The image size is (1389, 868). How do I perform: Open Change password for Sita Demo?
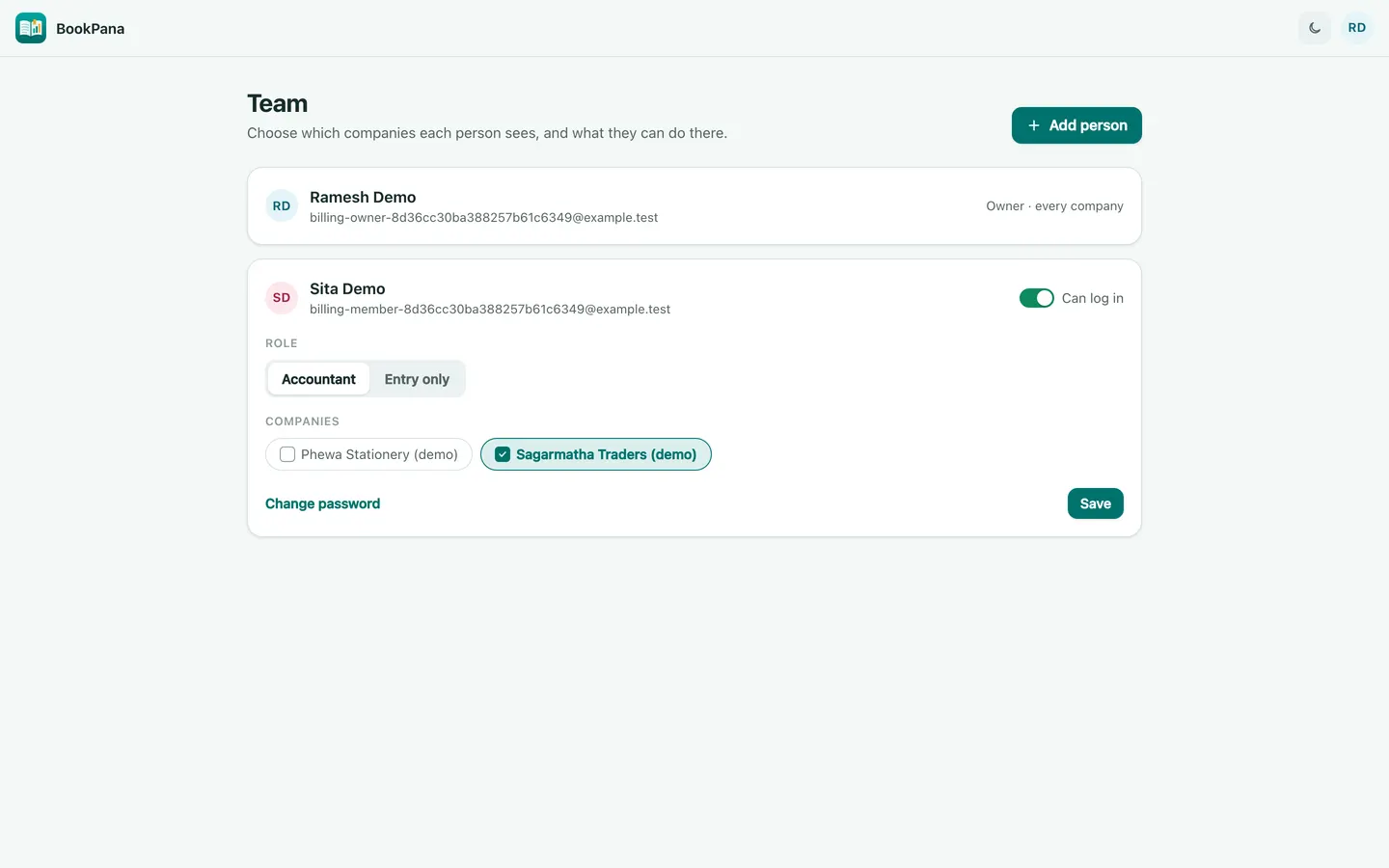pyautogui.click(x=322, y=503)
